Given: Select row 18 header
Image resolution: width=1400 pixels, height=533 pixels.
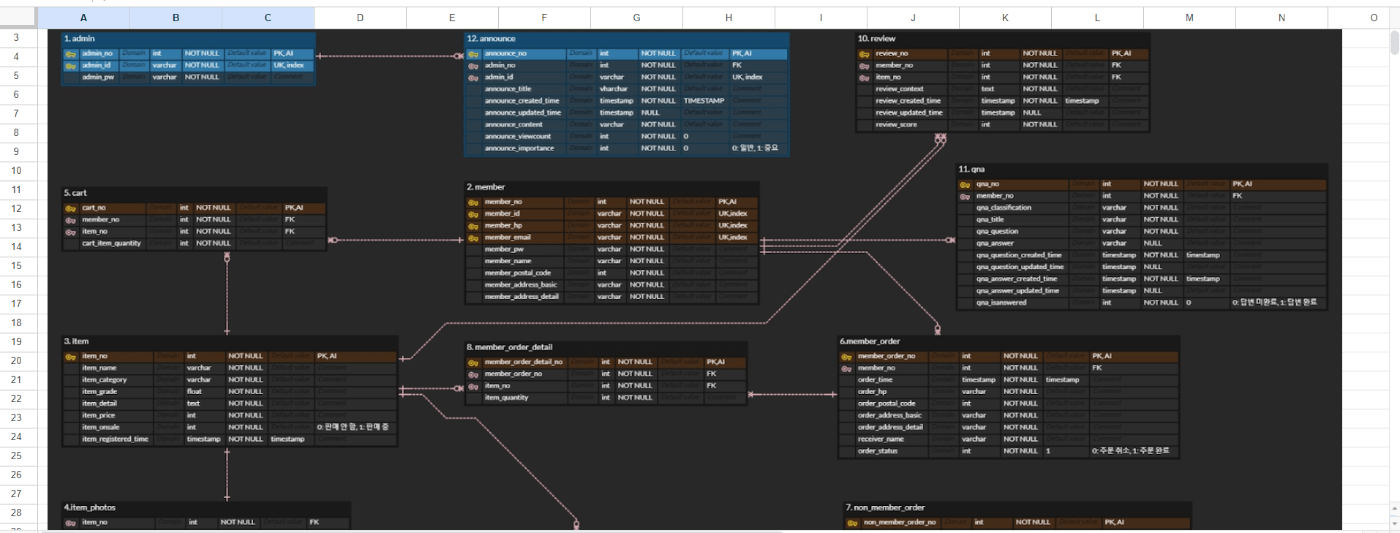Looking at the screenshot, I should pos(18,323).
